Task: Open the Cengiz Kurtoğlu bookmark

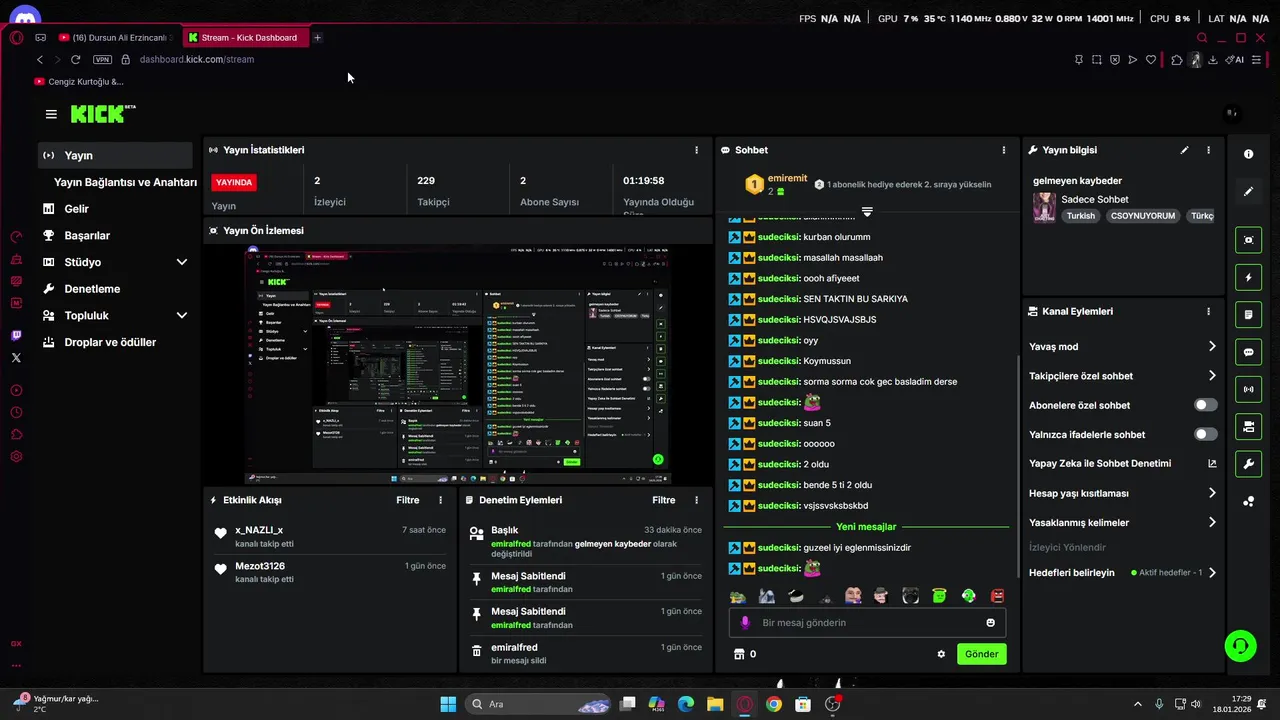Action: (79, 82)
